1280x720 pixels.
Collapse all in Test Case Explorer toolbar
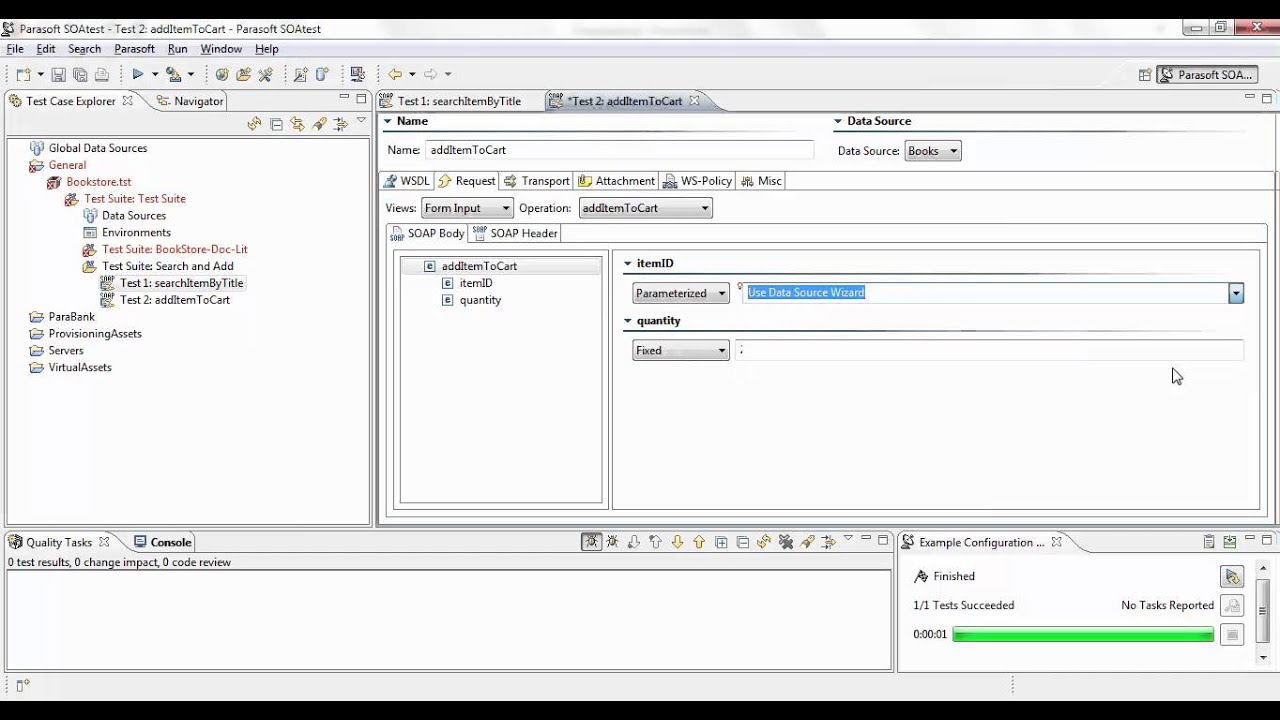276,124
